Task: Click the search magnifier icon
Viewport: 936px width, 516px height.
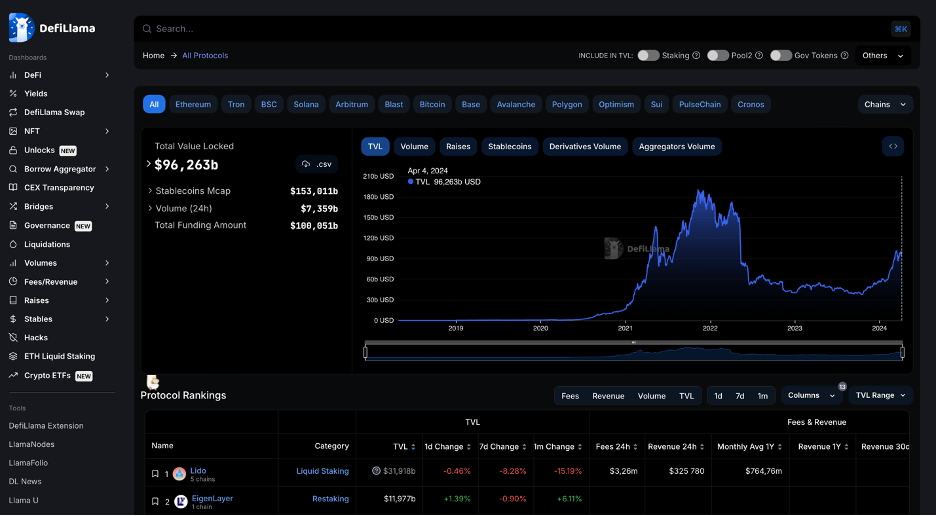Action: 147,29
